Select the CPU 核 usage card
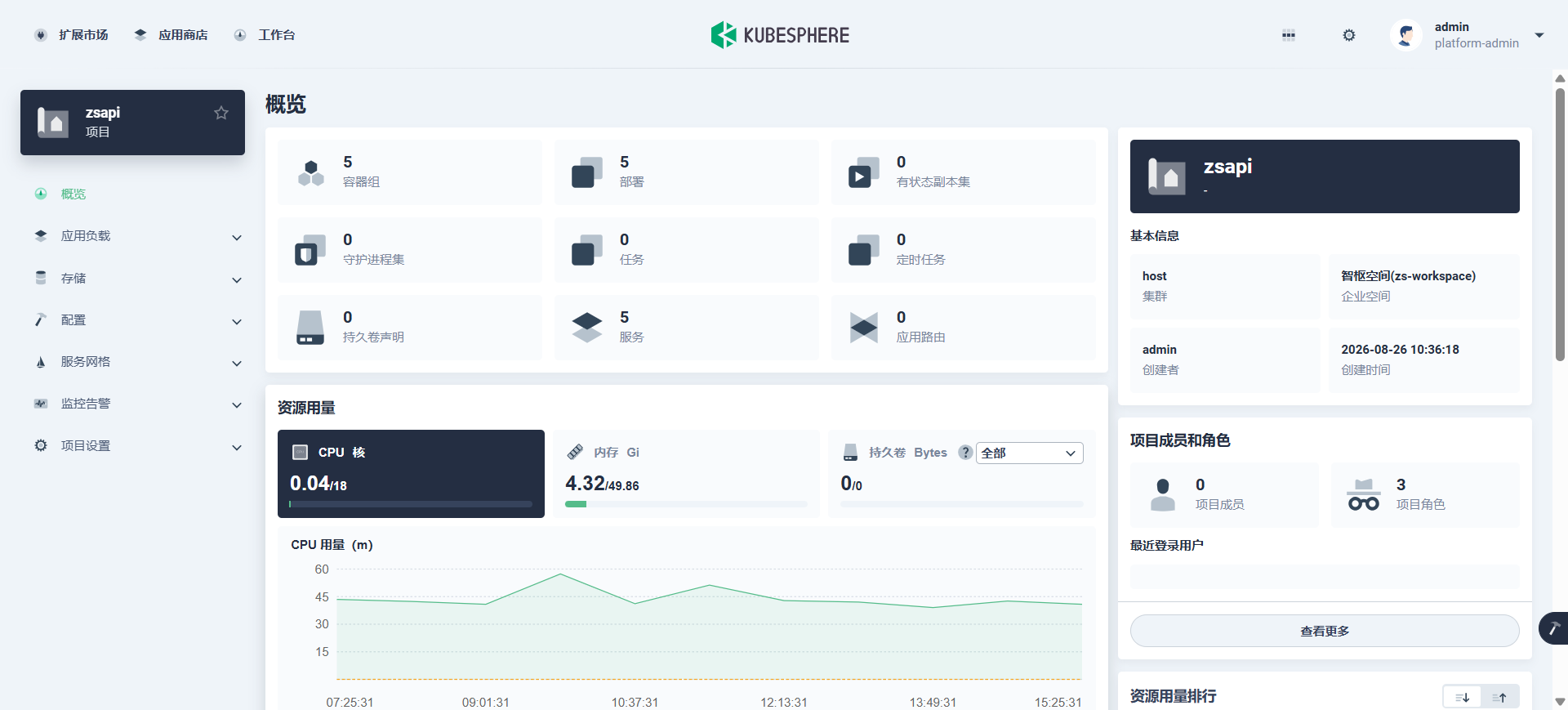Viewport: 1568px width, 710px height. [411, 474]
